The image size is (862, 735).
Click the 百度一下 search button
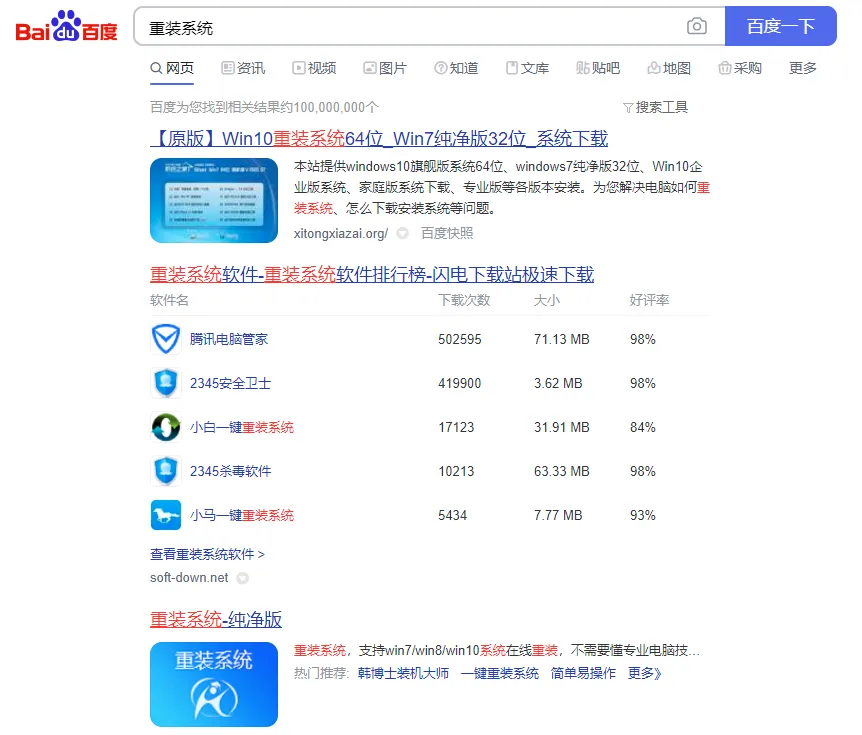pyautogui.click(x=781, y=26)
